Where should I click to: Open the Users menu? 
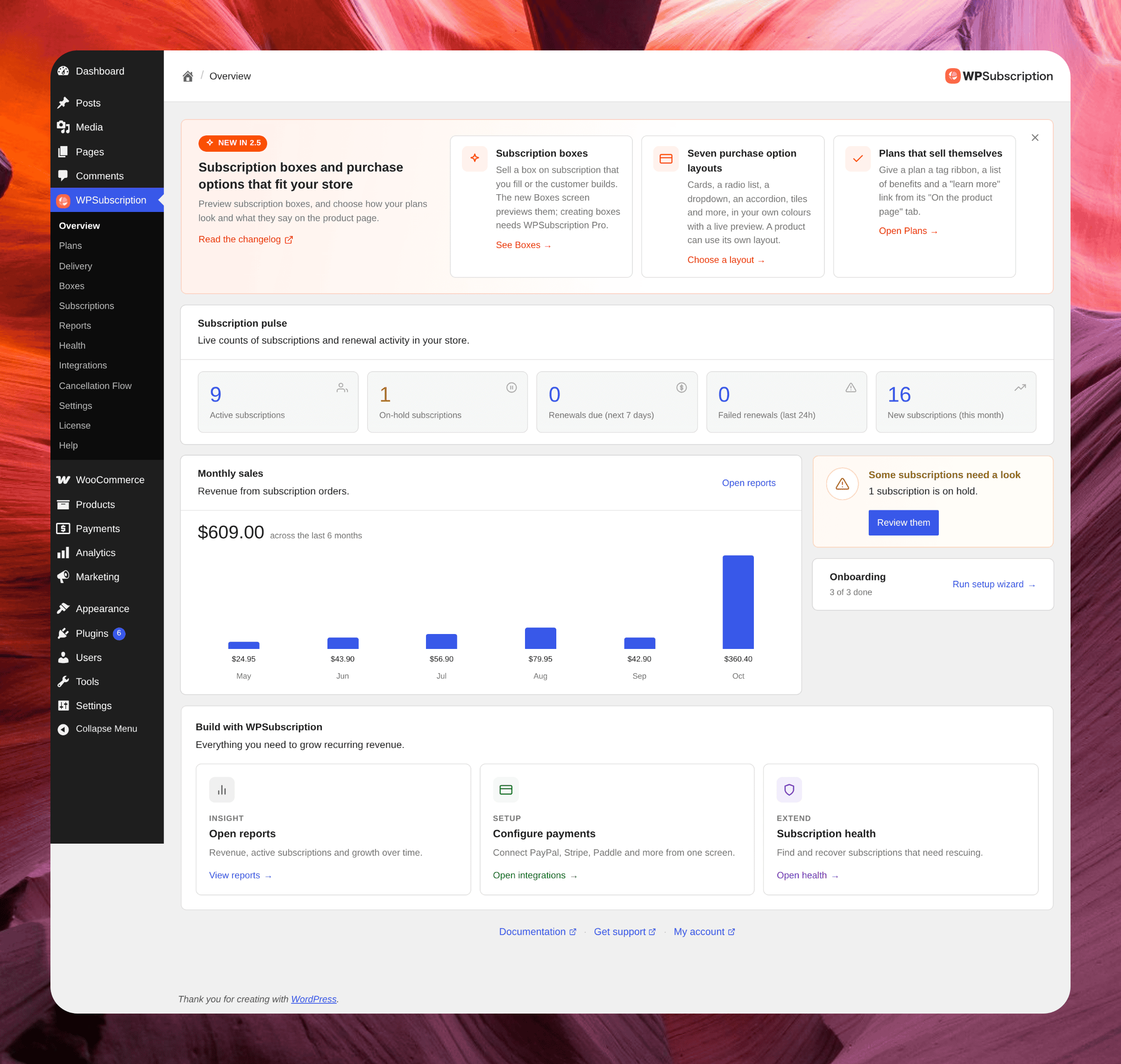pos(107,657)
